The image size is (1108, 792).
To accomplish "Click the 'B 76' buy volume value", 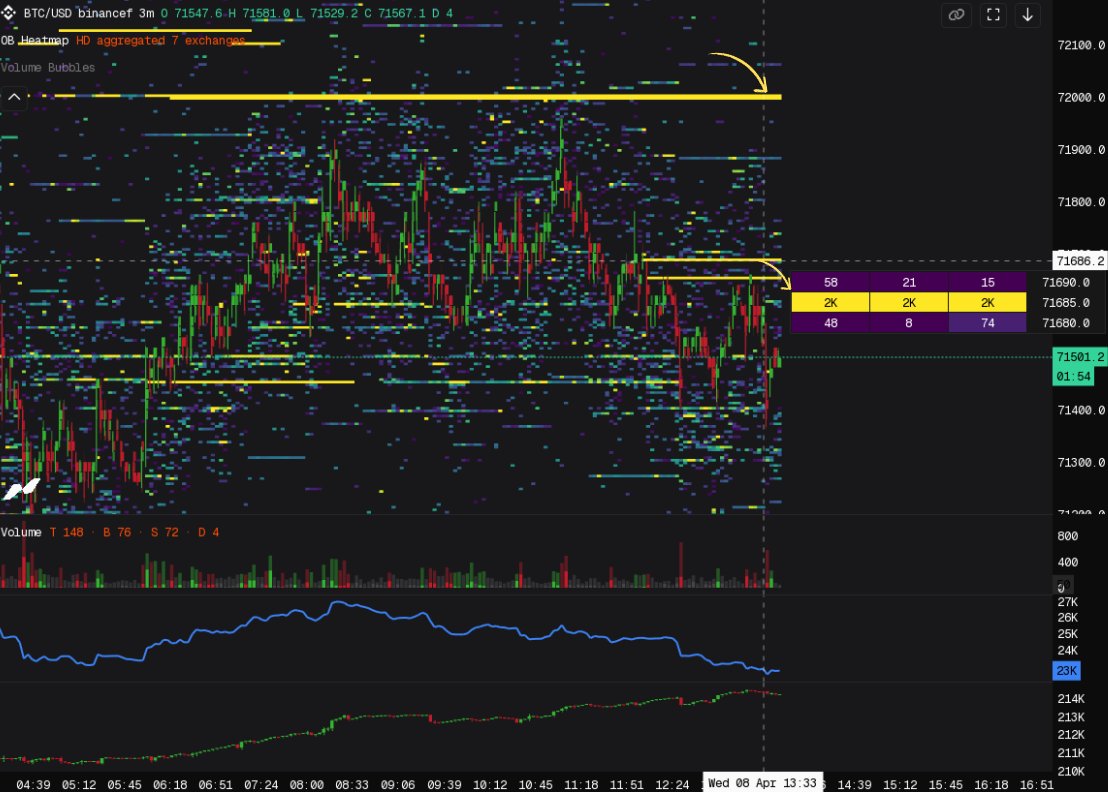I will coord(117,532).
